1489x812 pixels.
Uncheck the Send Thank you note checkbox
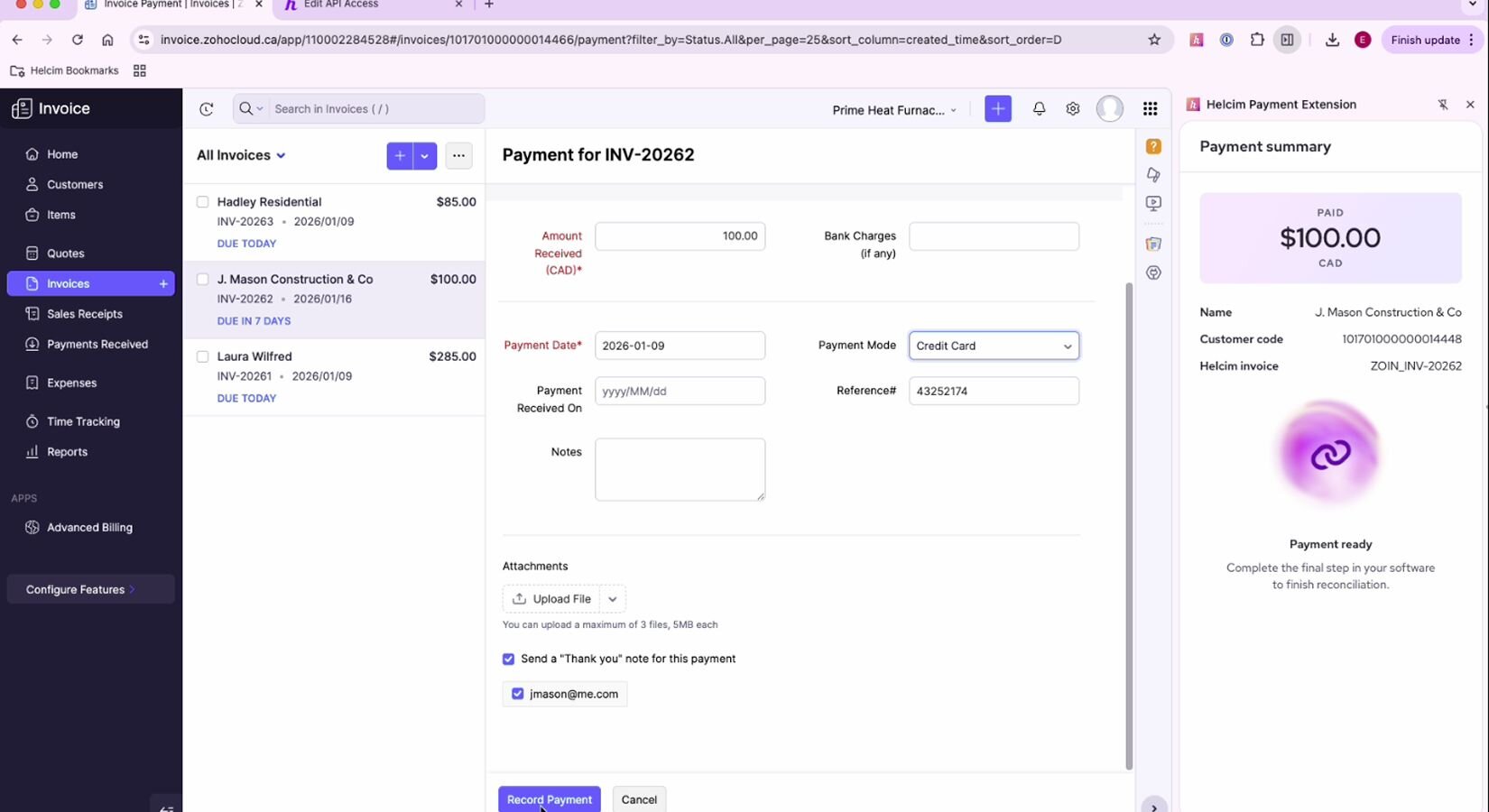509,660
